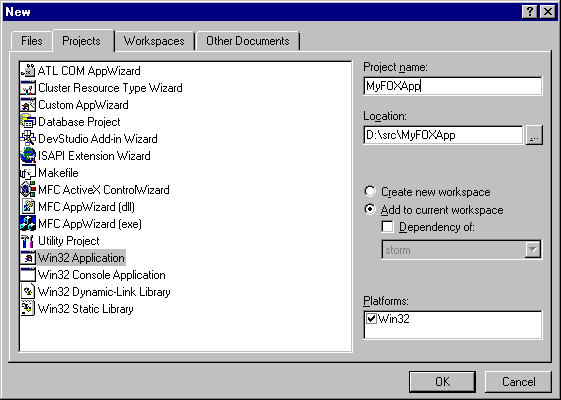This screenshot has width=561, height=400.
Task: Click into the Project name field
Action: (x=453, y=86)
